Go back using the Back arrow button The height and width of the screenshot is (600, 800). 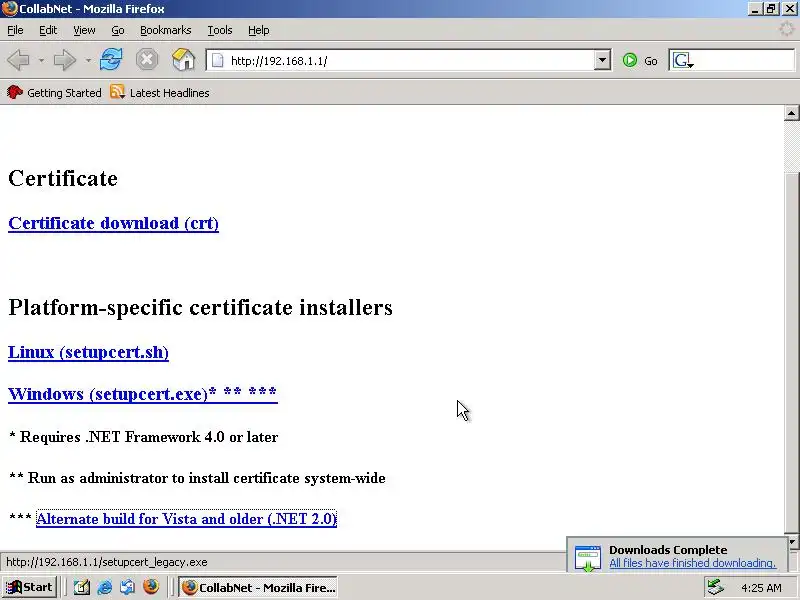click(19, 60)
